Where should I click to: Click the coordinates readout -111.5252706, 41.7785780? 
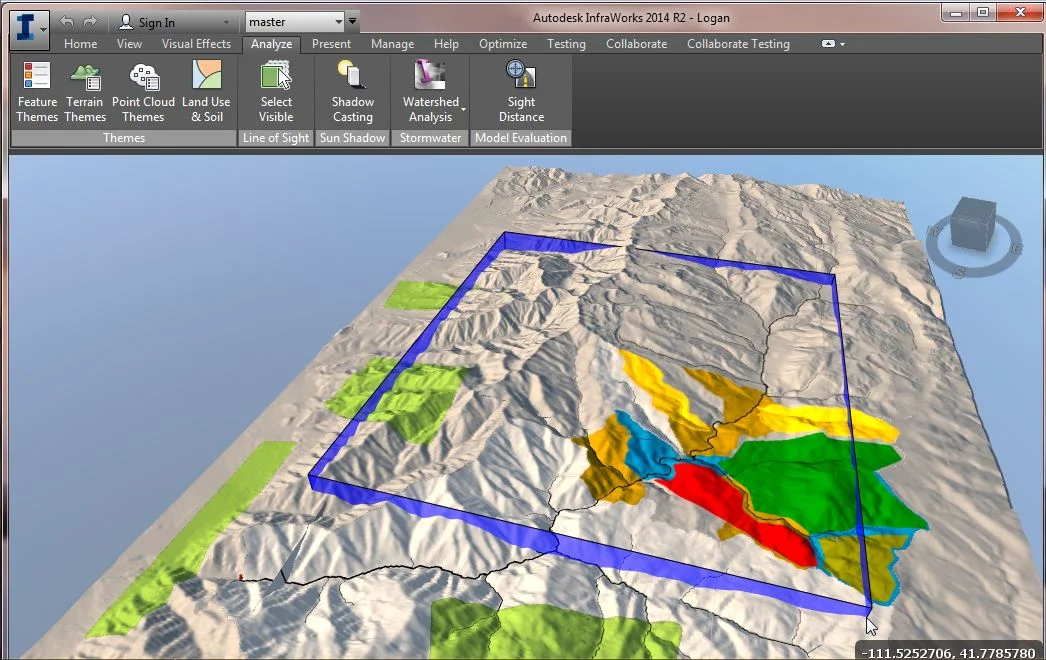point(948,653)
